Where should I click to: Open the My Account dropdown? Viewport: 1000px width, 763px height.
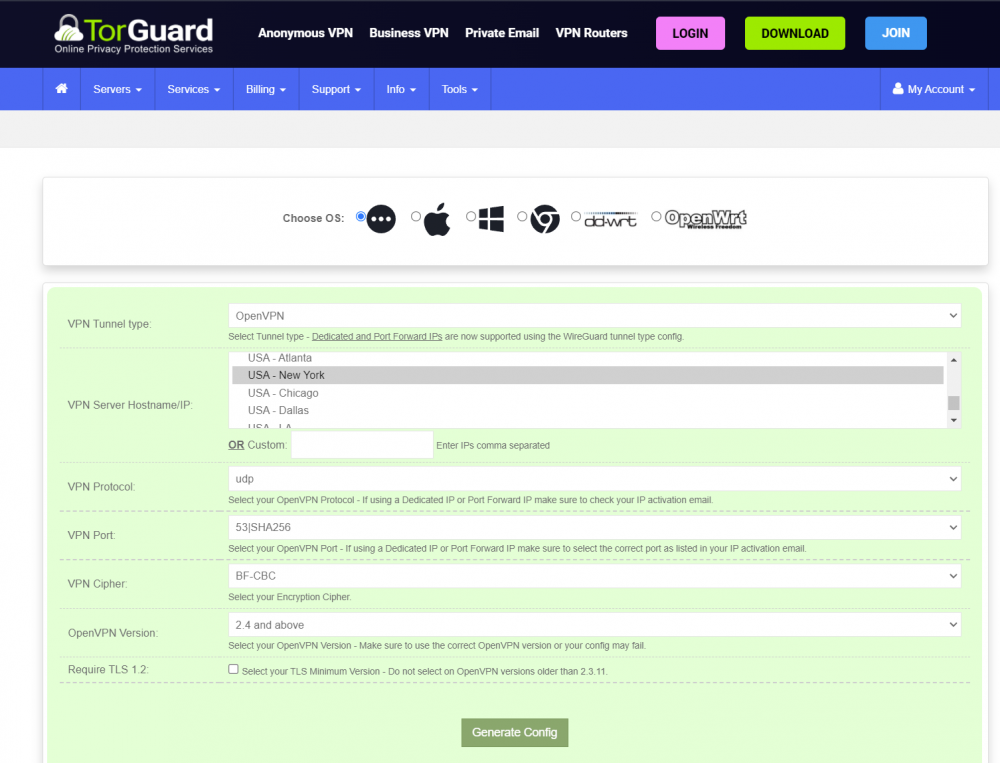point(934,89)
